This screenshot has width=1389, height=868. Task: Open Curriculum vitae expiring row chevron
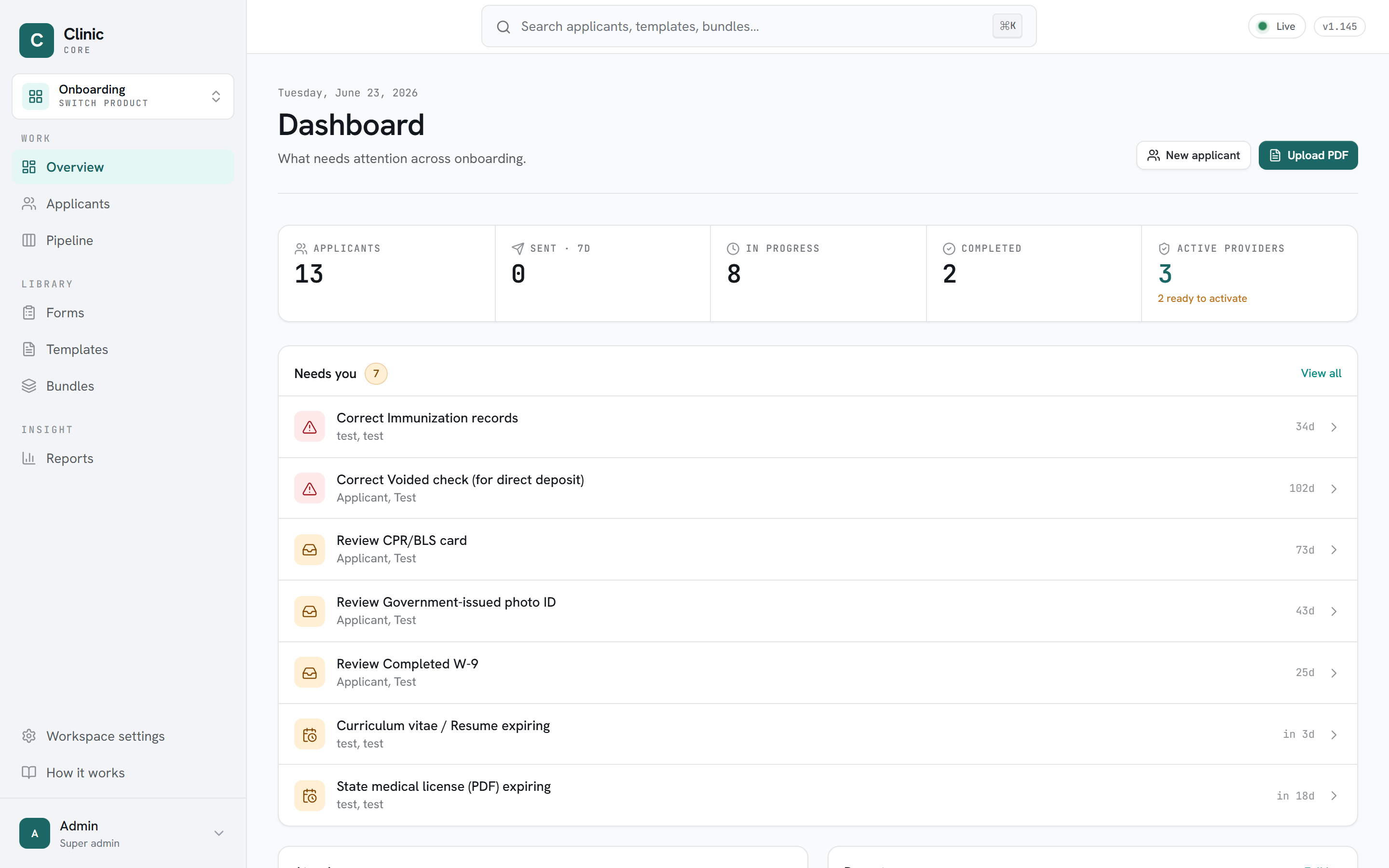[1334, 735]
